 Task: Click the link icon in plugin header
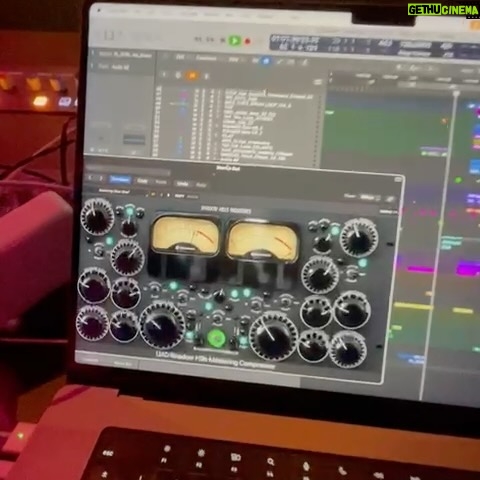click(389, 199)
